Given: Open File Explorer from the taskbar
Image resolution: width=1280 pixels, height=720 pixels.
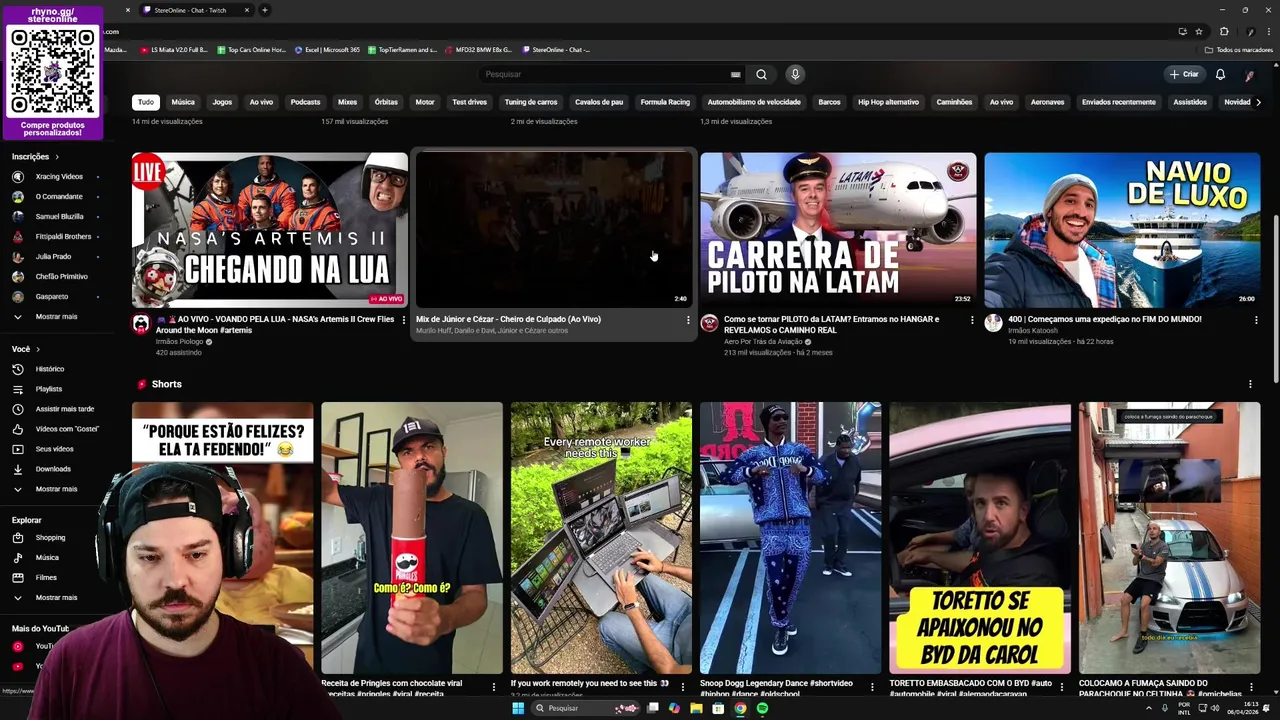Looking at the screenshot, I should point(696,708).
